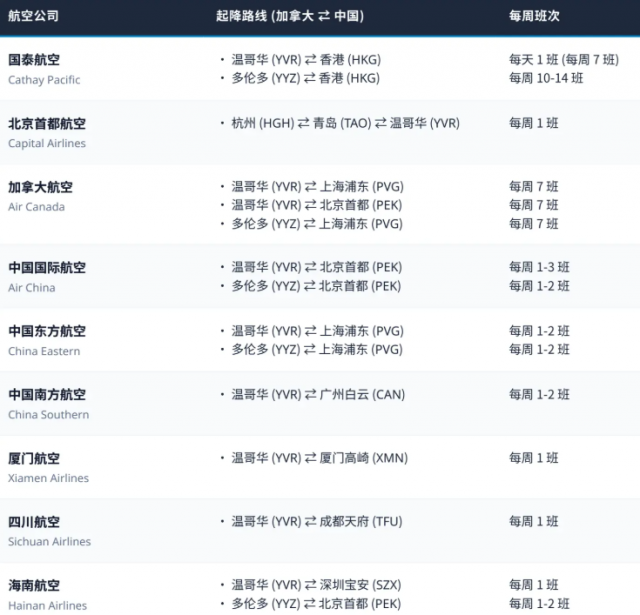Click the Xiamen Airlines subtitle
640x615 pixels.
(48, 478)
